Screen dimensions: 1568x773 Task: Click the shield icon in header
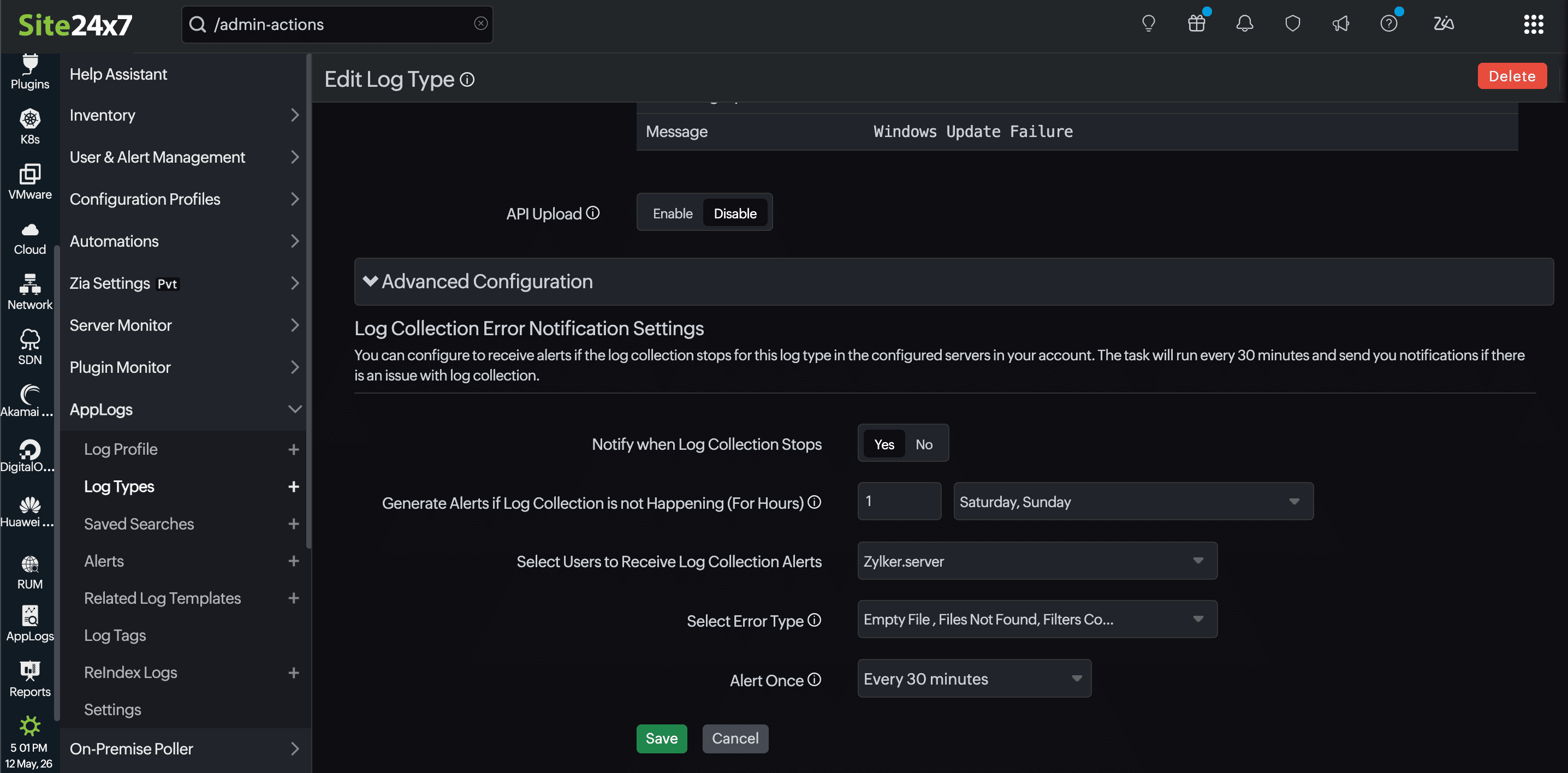click(x=1292, y=23)
